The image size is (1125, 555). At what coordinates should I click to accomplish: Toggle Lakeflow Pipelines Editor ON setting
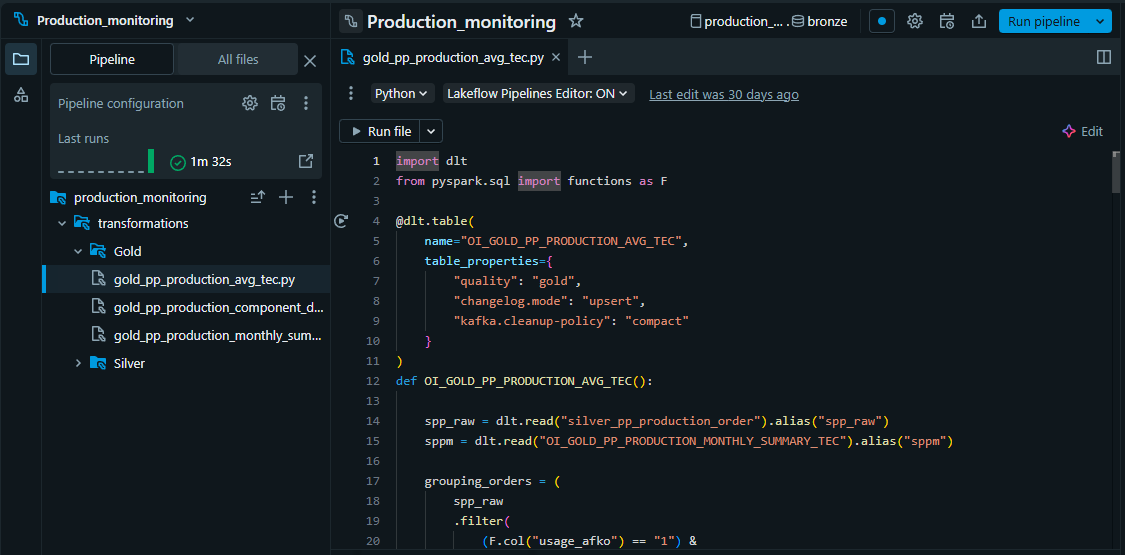click(x=538, y=93)
